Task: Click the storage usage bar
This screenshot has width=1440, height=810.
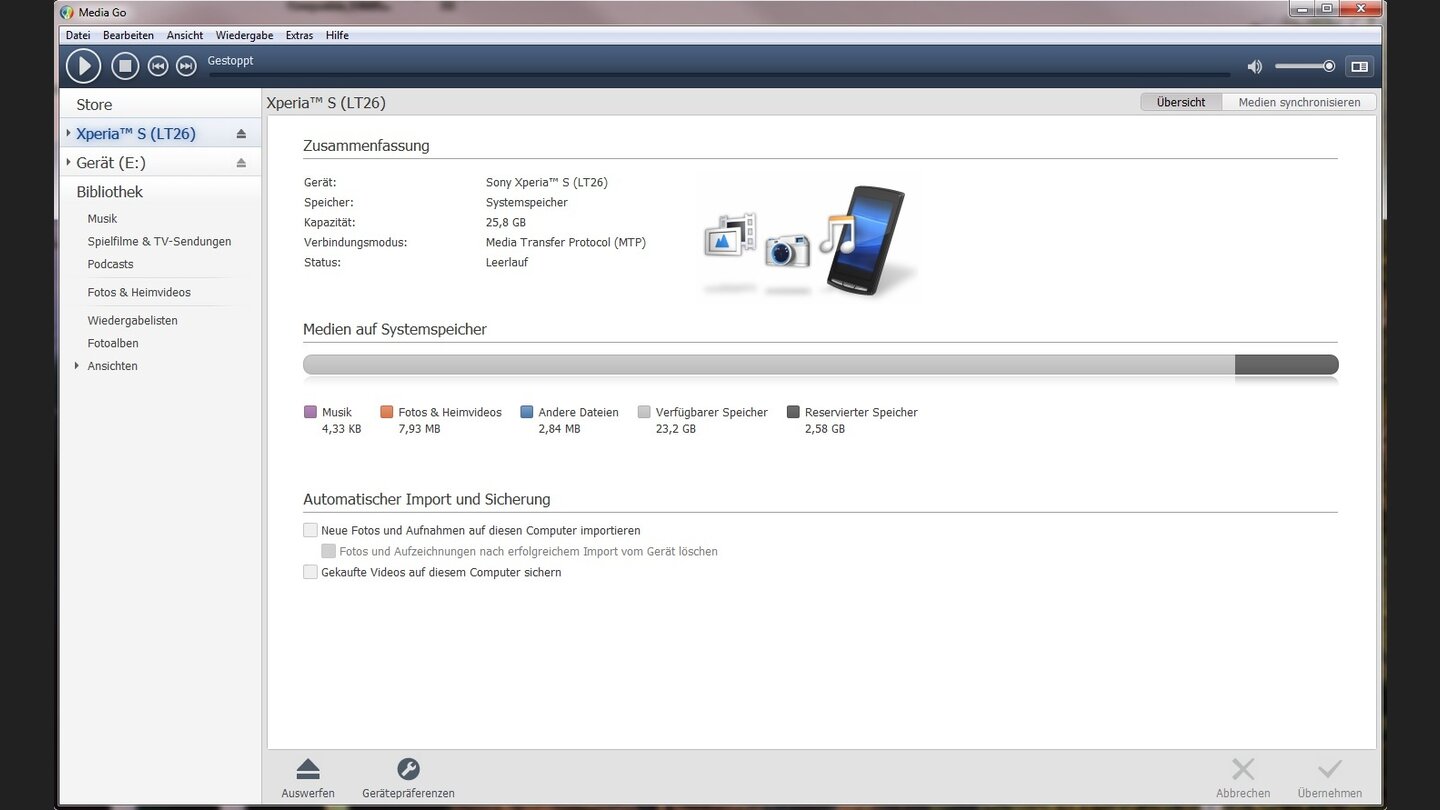Action: point(820,365)
